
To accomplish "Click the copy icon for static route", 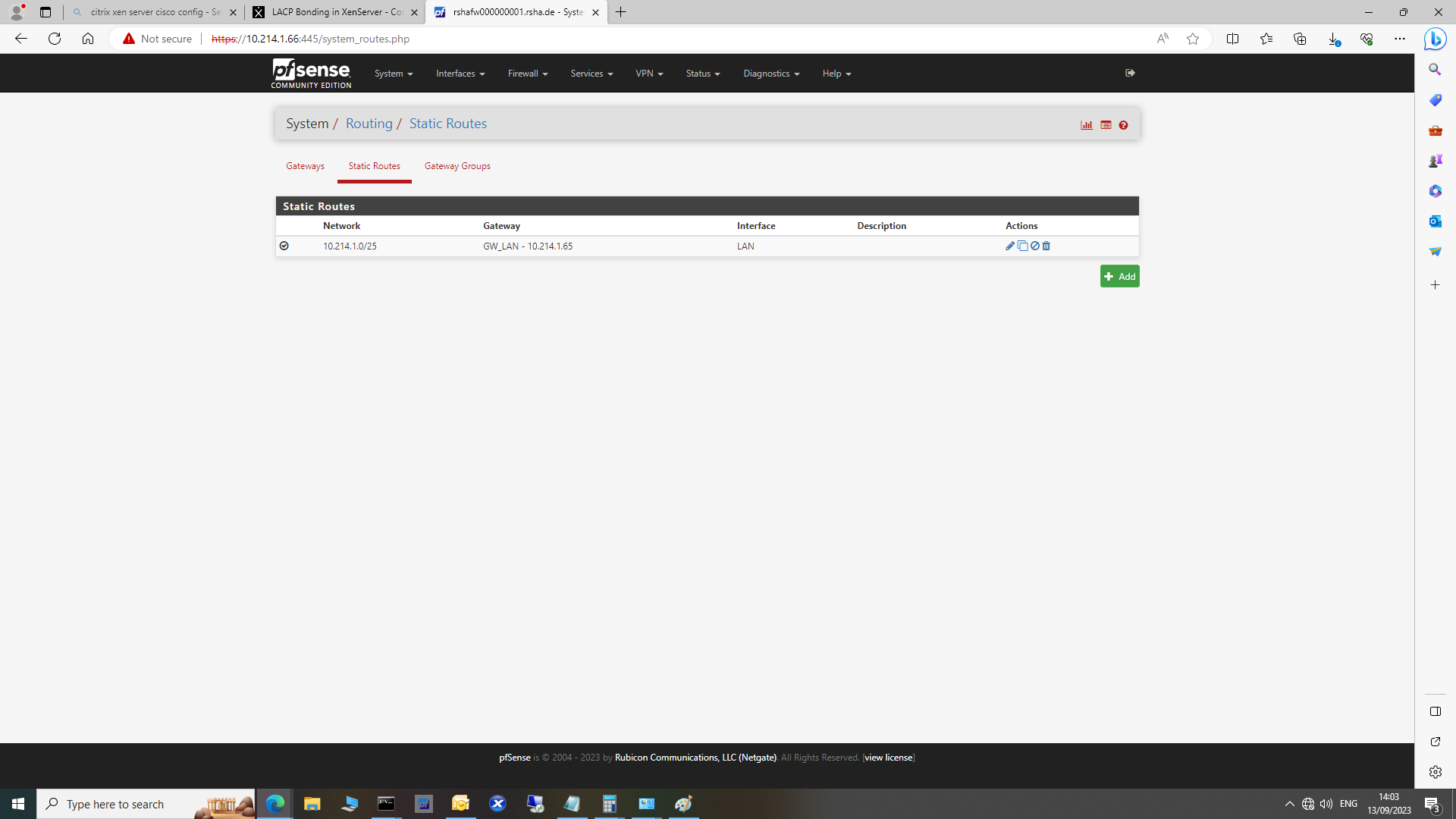I will coord(1022,246).
